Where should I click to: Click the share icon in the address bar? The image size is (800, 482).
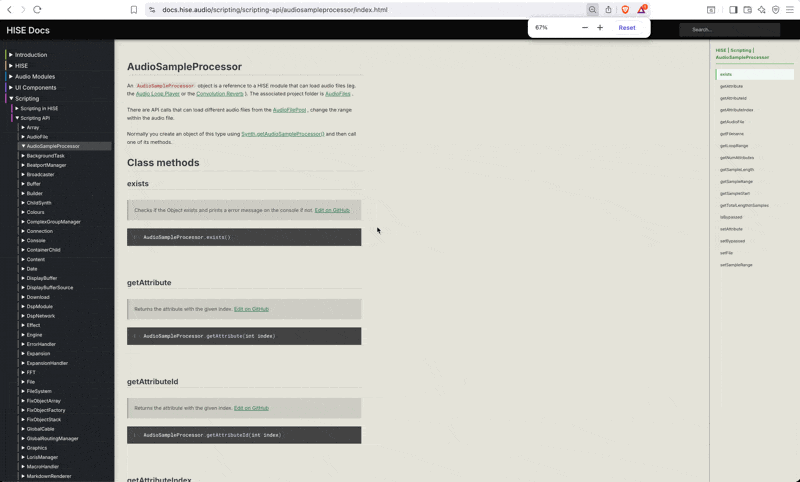[608, 10]
